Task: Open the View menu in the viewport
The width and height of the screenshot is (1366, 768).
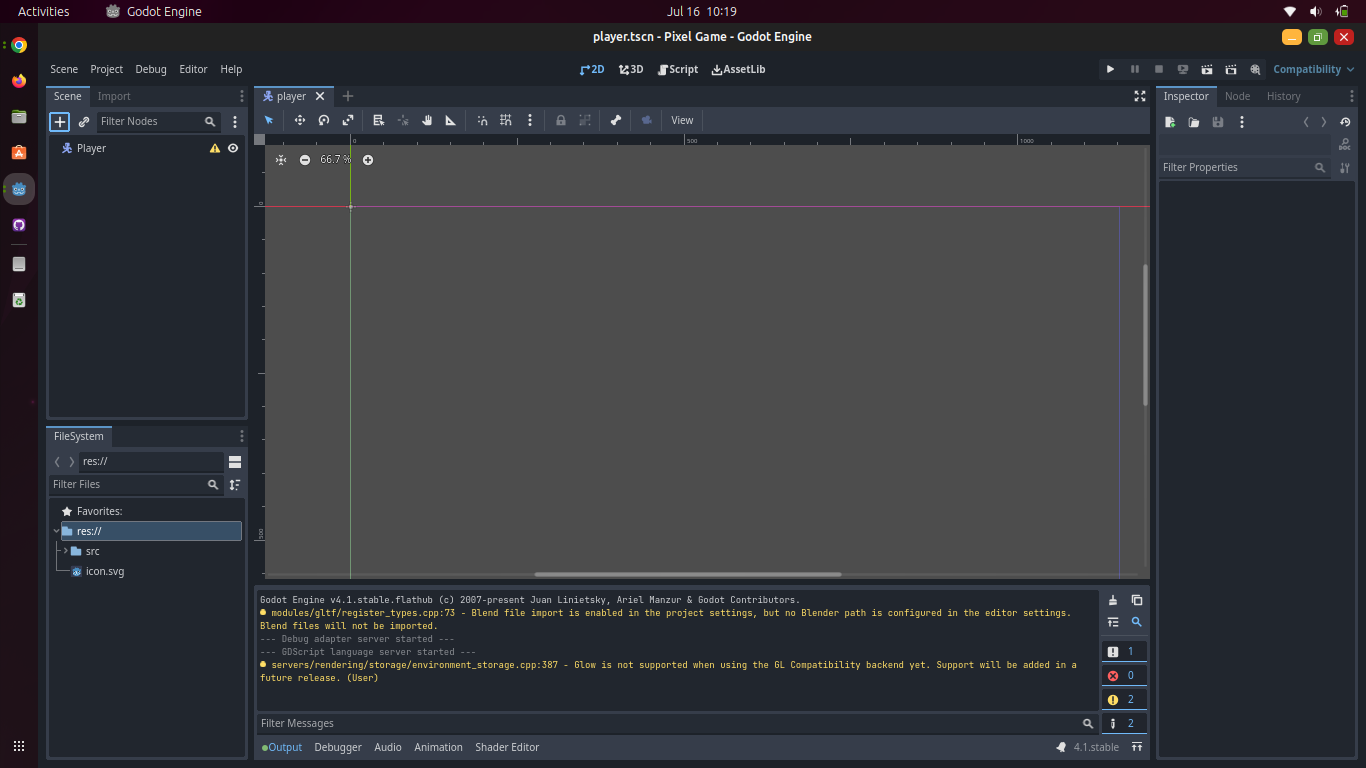Action: tap(682, 120)
